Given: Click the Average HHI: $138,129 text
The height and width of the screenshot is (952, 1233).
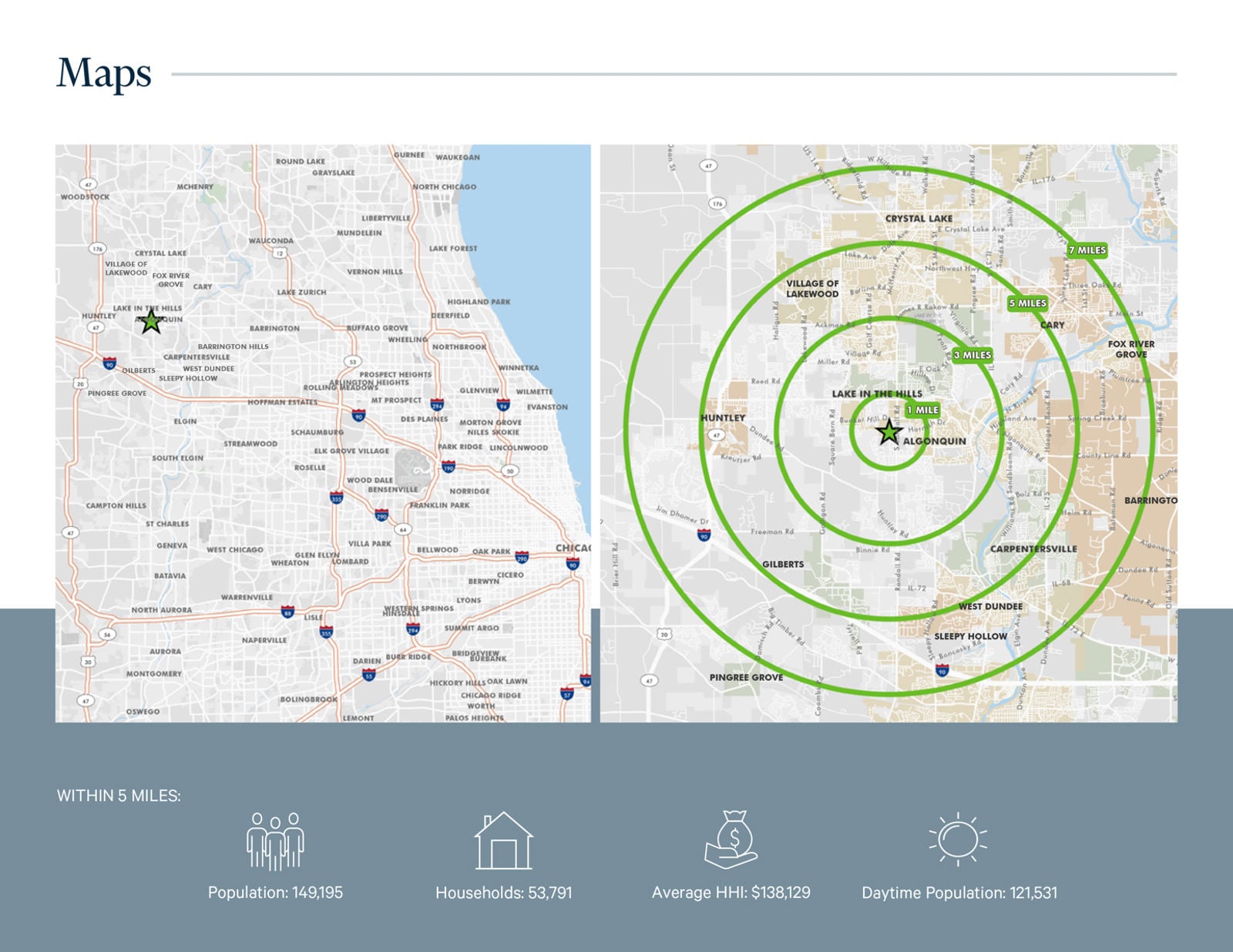Looking at the screenshot, I should pos(731,893).
